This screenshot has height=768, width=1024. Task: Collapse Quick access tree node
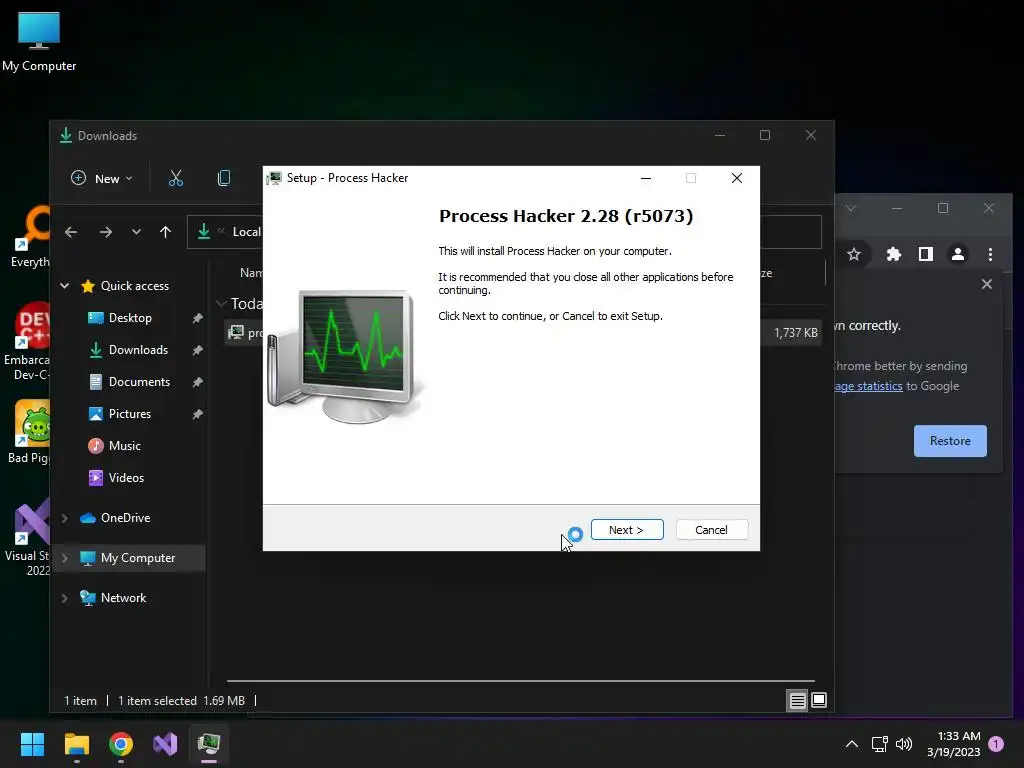(x=65, y=285)
